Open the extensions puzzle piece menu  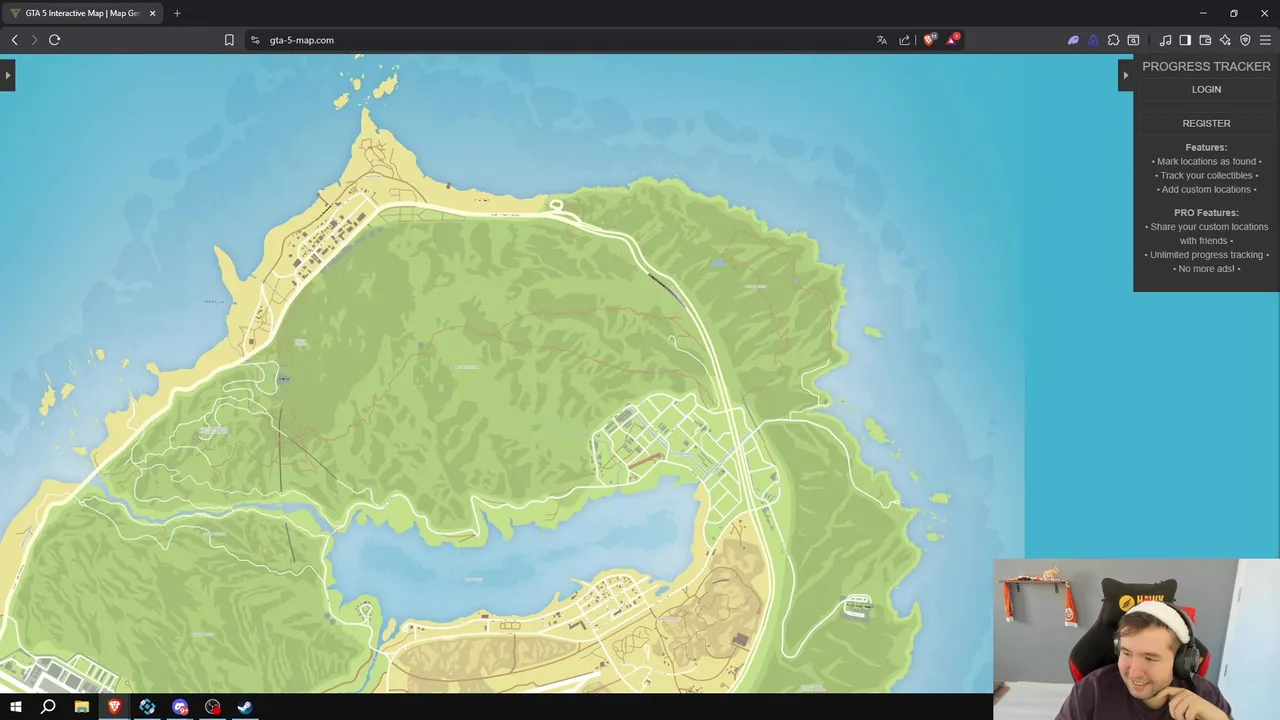click(x=1113, y=40)
